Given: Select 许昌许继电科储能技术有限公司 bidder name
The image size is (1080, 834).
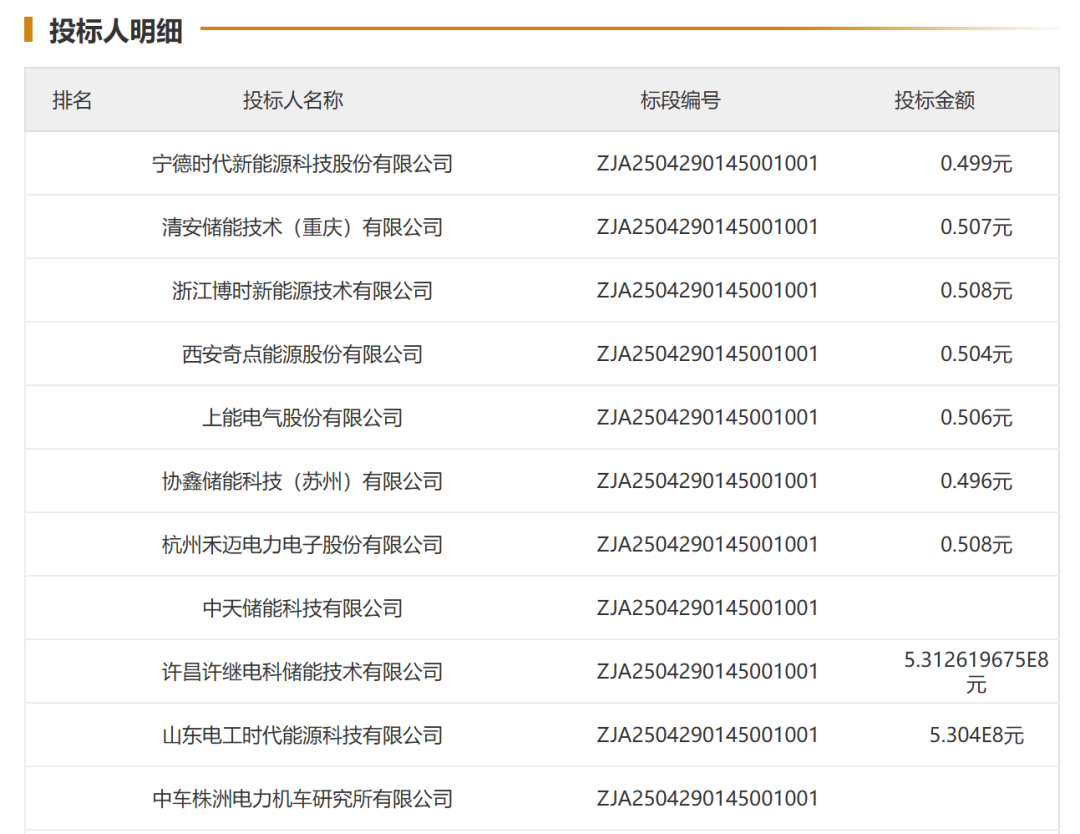Looking at the screenshot, I should tap(302, 671).
